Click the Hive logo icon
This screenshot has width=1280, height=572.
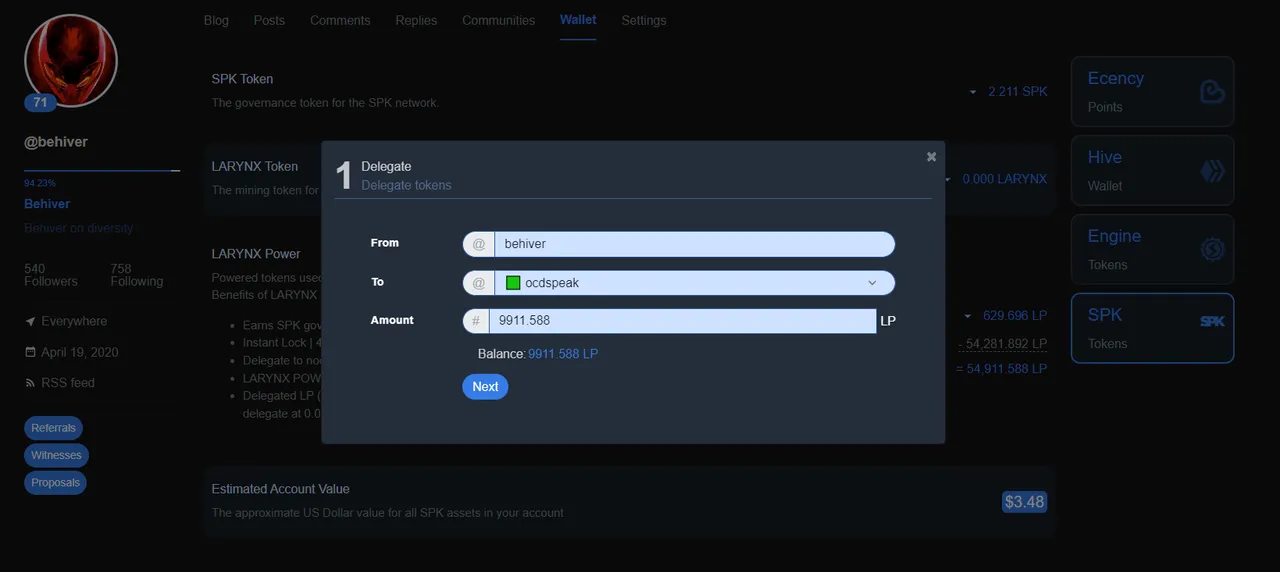click(1212, 171)
